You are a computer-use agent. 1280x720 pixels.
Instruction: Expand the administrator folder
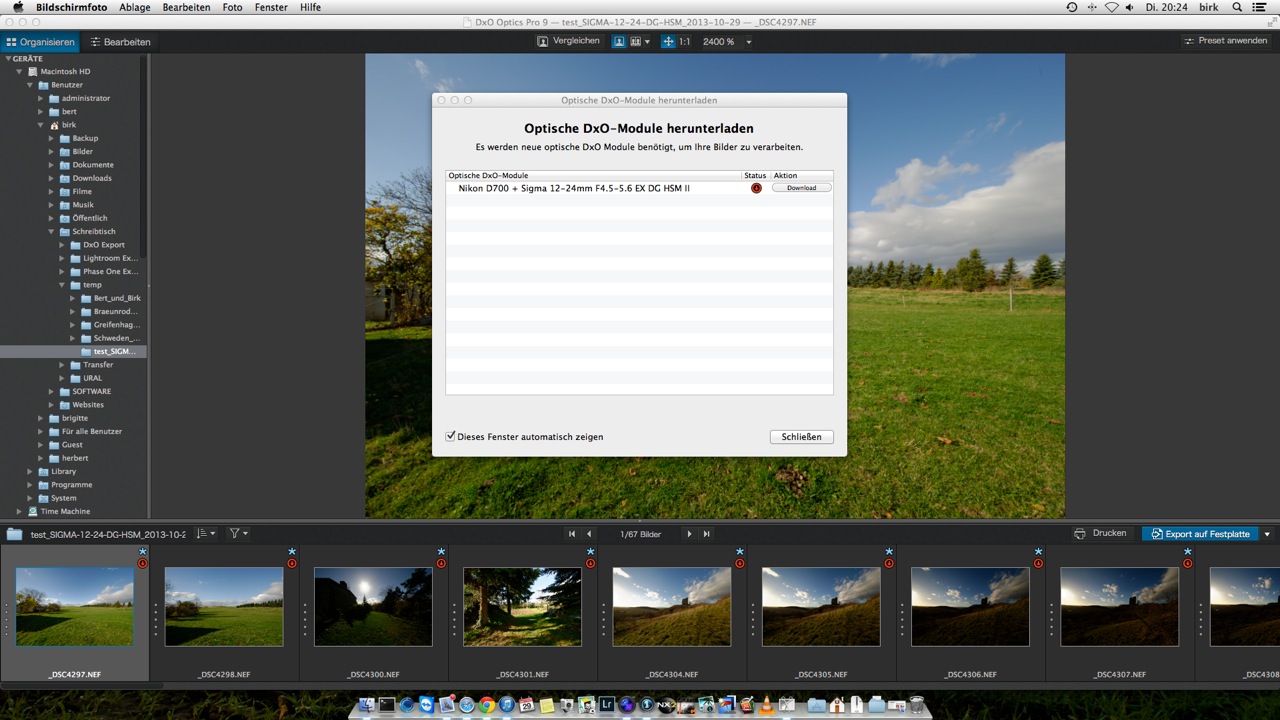pos(41,98)
